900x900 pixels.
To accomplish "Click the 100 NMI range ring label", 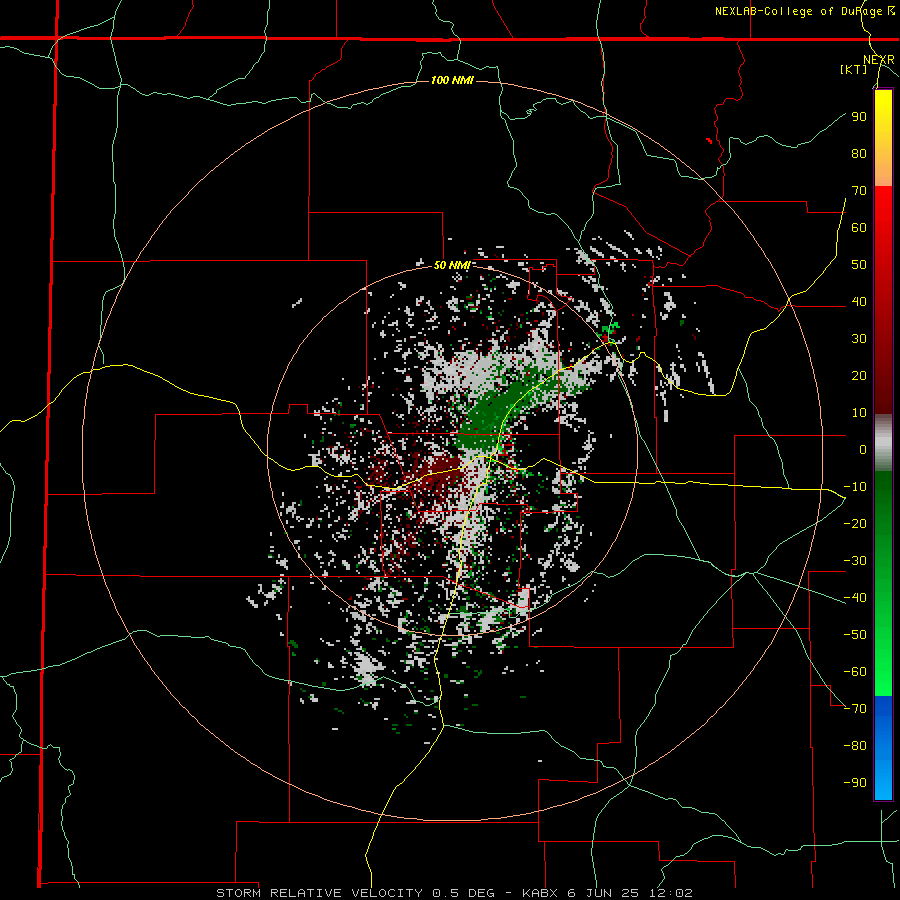I will pos(452,80).
